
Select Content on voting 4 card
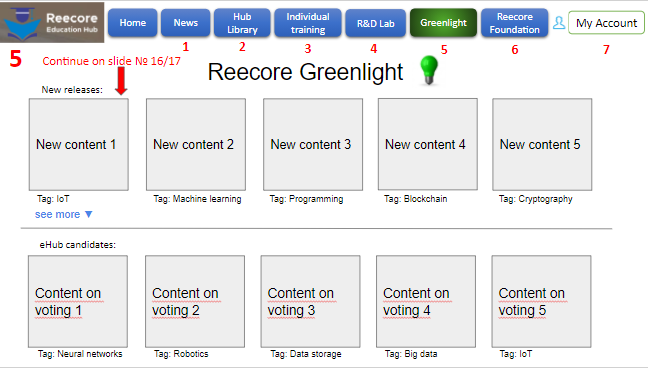(x=426, y=301)
